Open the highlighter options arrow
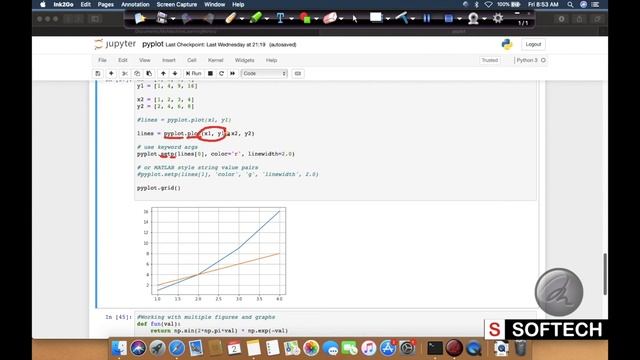640x360 pixels. [267, 19]
